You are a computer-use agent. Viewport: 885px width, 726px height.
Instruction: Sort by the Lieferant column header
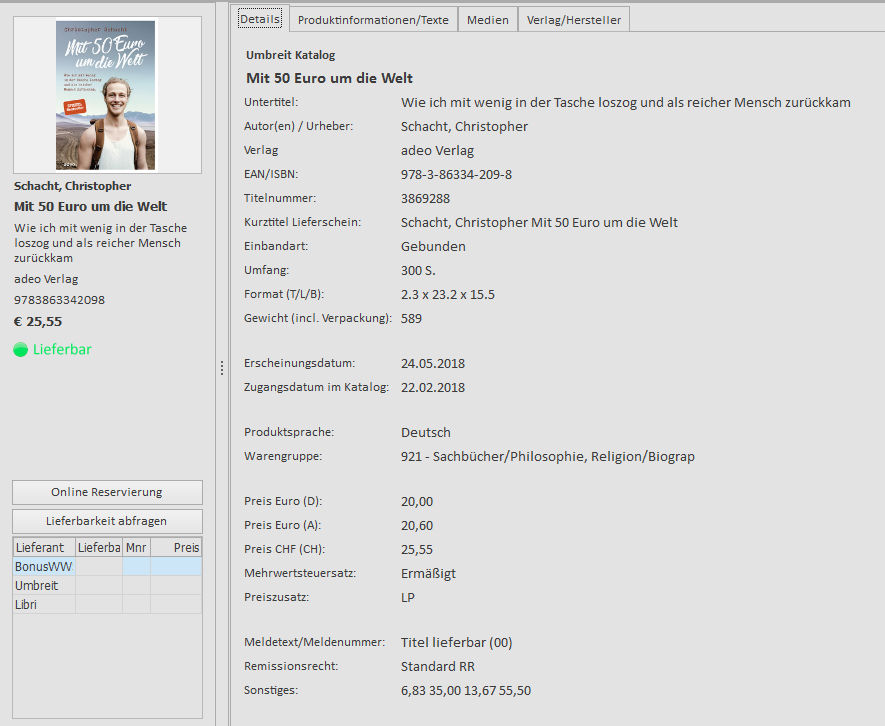[43, 548]
